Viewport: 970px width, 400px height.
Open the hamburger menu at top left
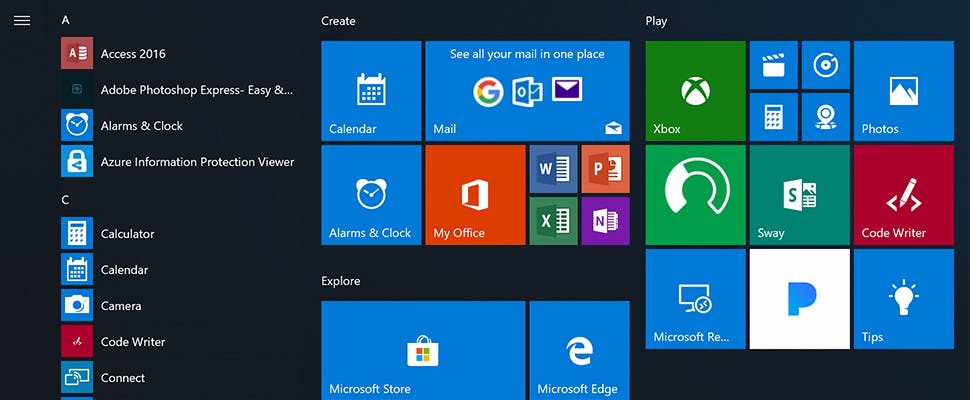pos(22,20)
